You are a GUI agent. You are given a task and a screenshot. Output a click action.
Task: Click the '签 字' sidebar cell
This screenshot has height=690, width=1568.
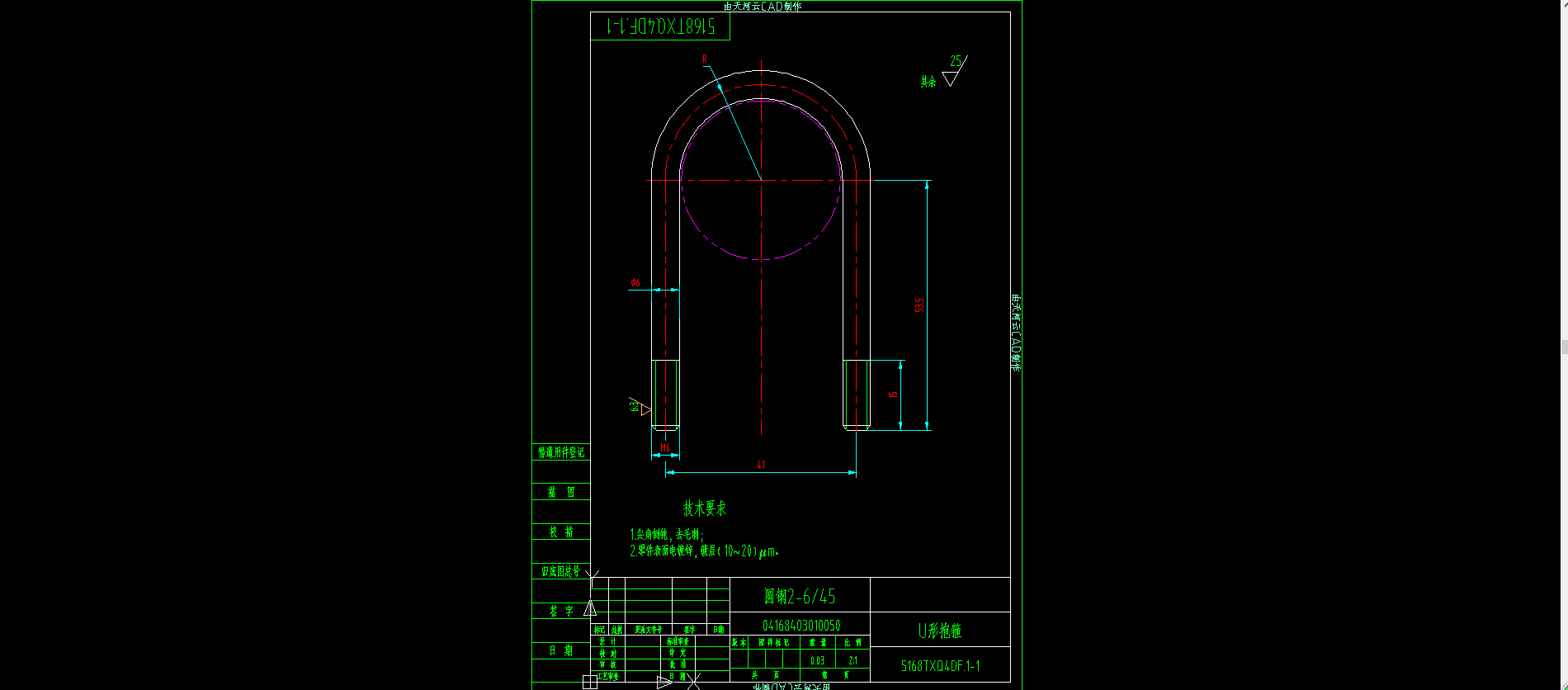(x=561, y=611)
